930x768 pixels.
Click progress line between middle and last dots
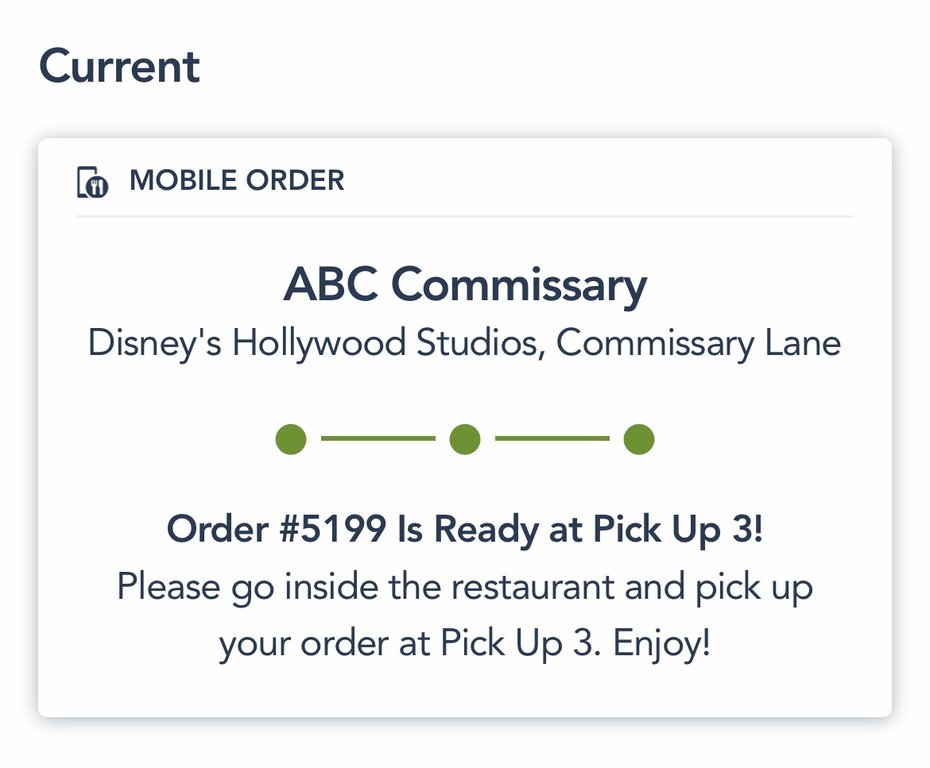click(552, 439)
